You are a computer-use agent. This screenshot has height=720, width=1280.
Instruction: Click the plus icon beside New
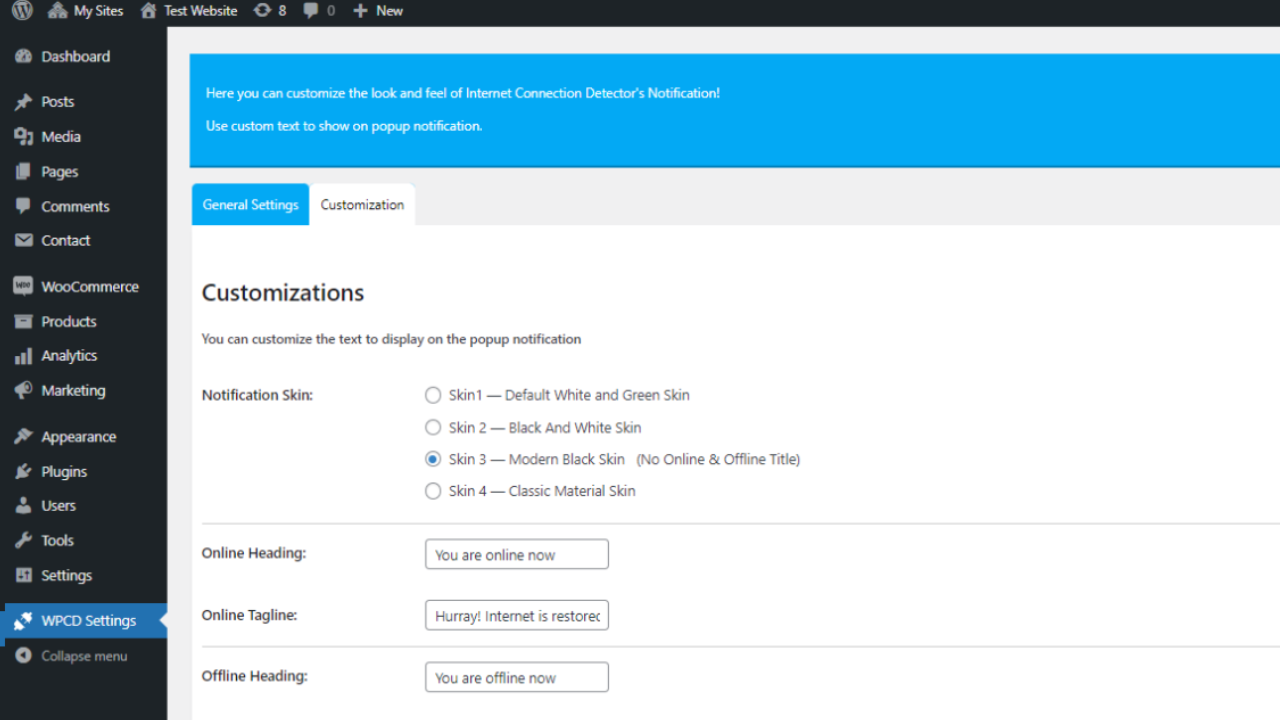tap(361, 11)
